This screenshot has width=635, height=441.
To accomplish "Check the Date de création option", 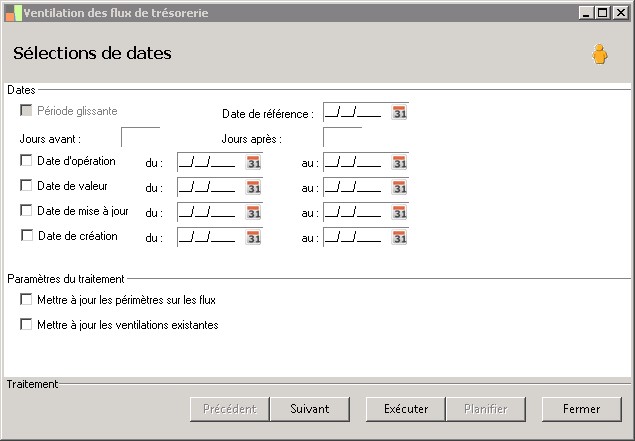I will 26,236.
